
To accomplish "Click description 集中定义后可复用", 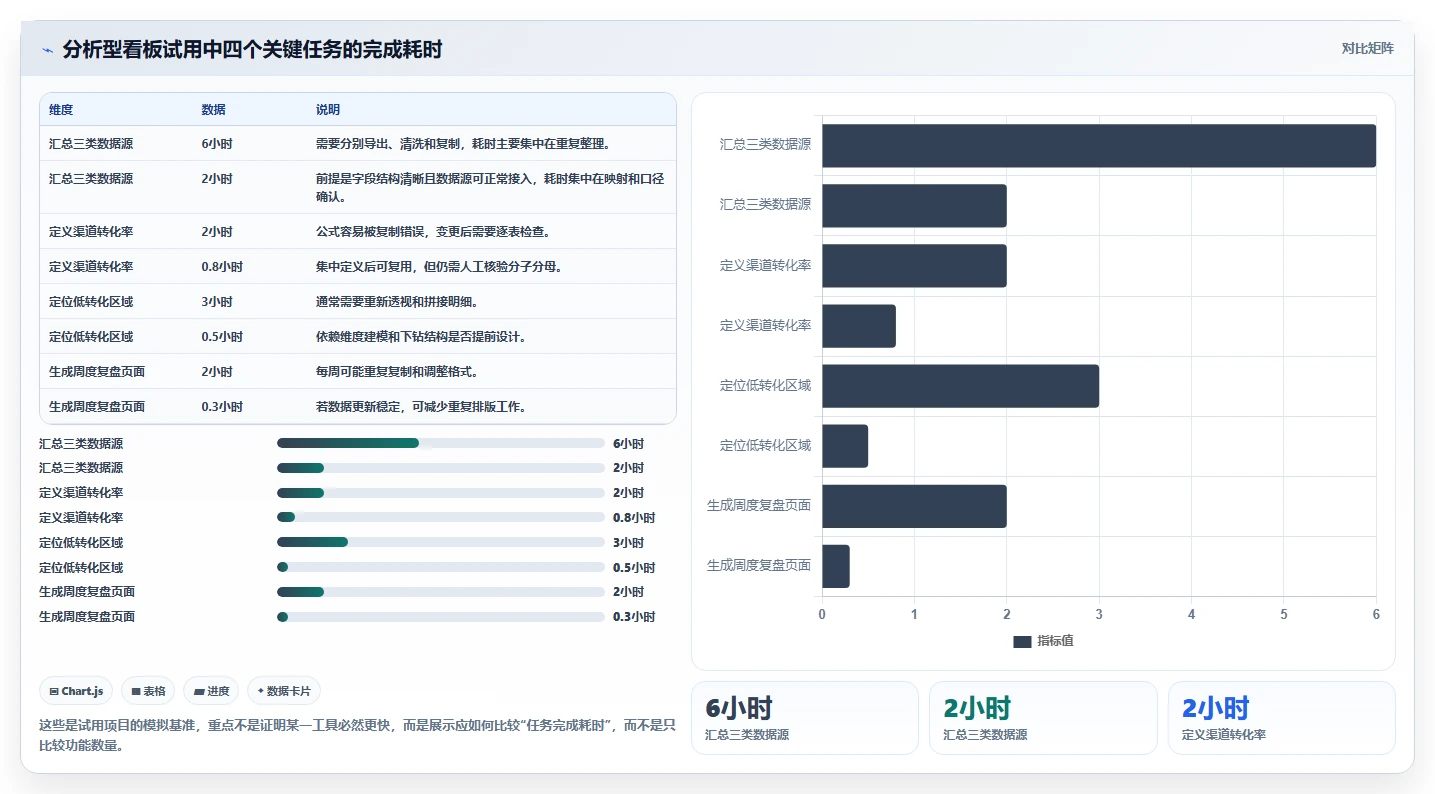I will pos(439,267).
